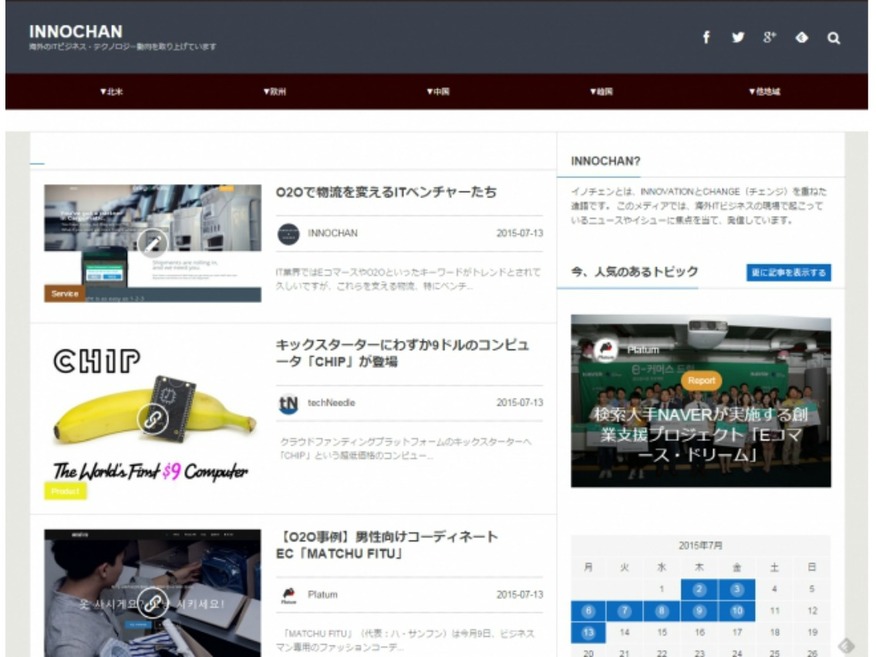This screenshot has height=657, width=876.
Task: Expand the ▼韓国 navigation menu
Action: tap(601, 92)
